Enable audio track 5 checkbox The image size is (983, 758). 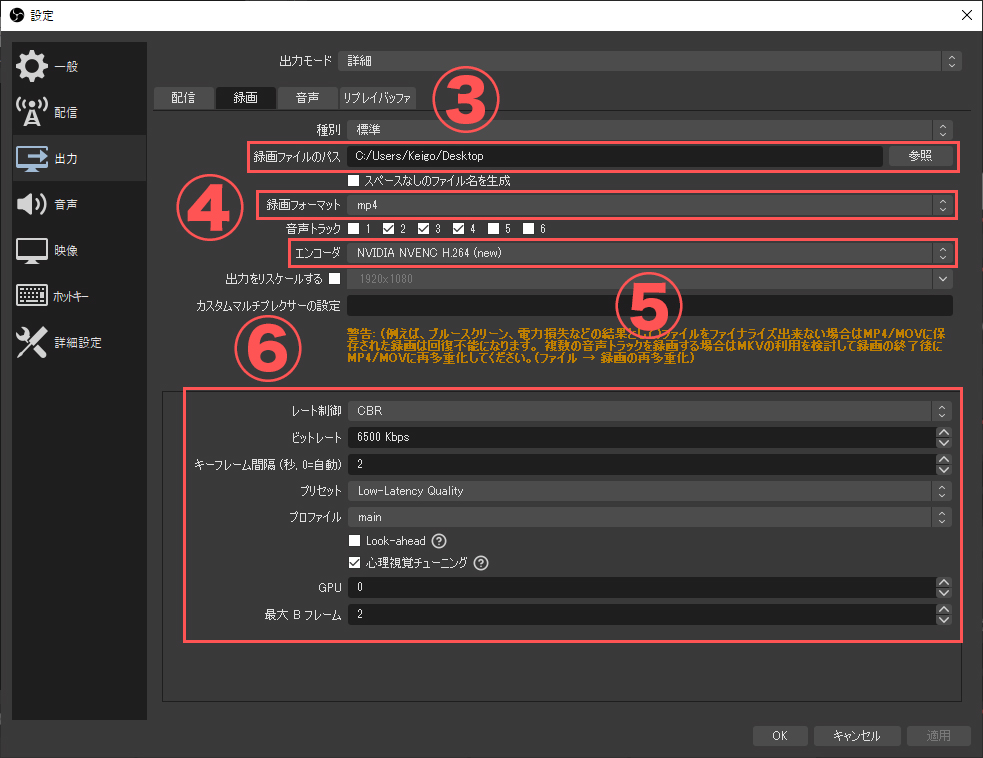[x=494, y=228]
